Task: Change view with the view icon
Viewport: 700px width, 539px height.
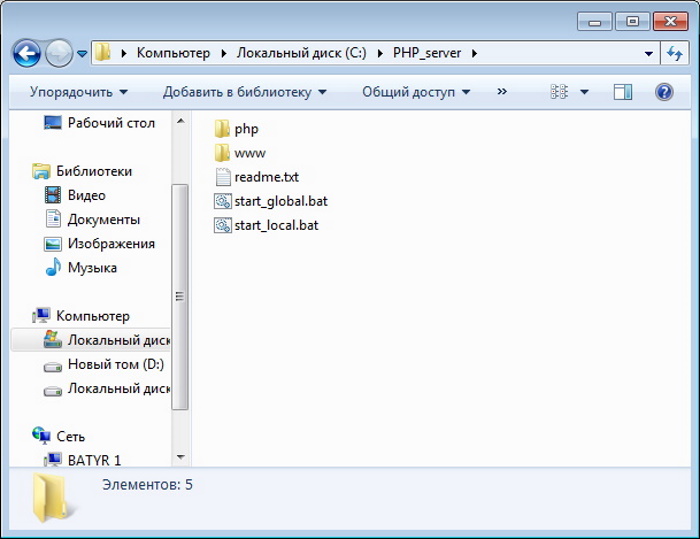Action: click(x=559, y=92)
